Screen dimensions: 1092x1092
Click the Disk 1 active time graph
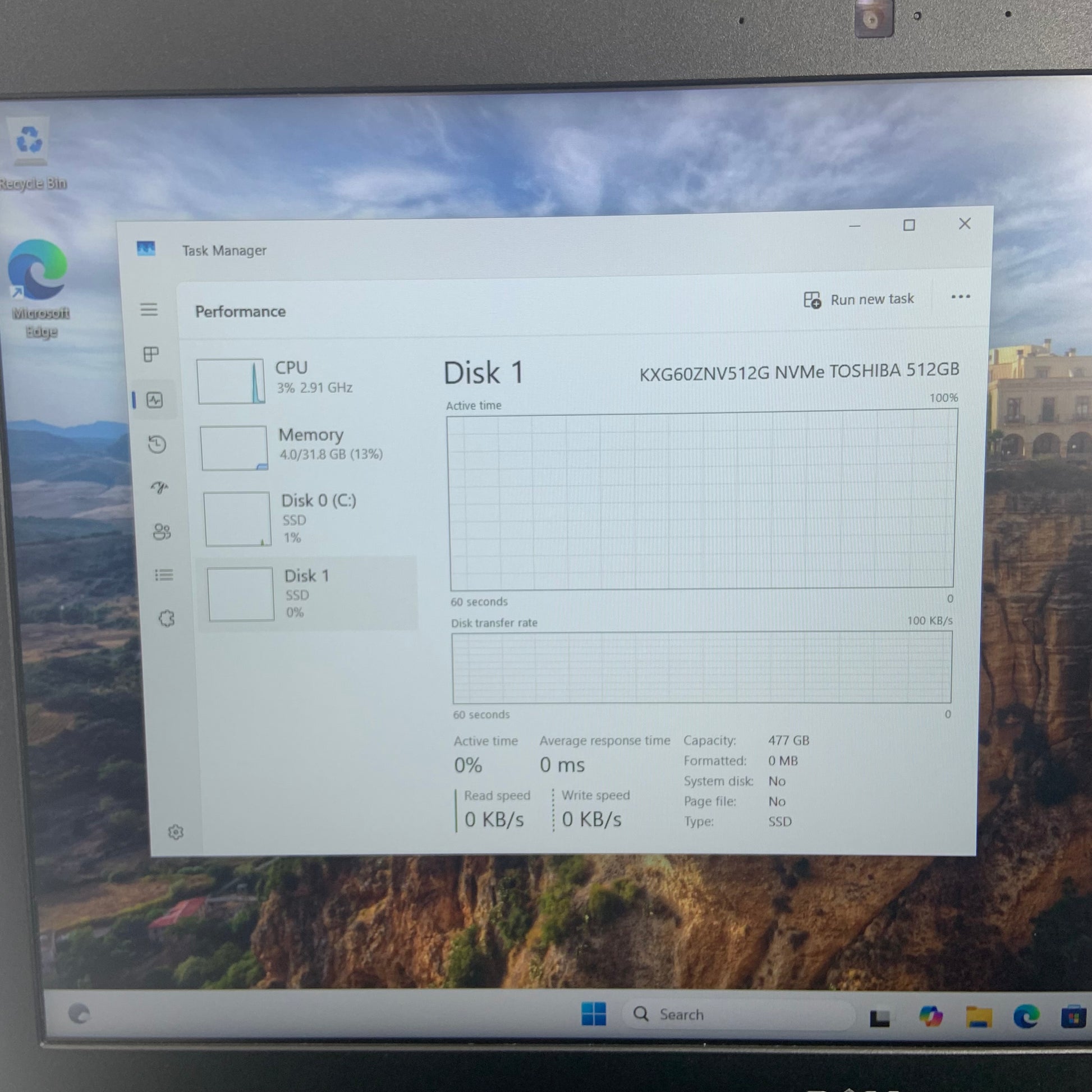coord(701,500)
